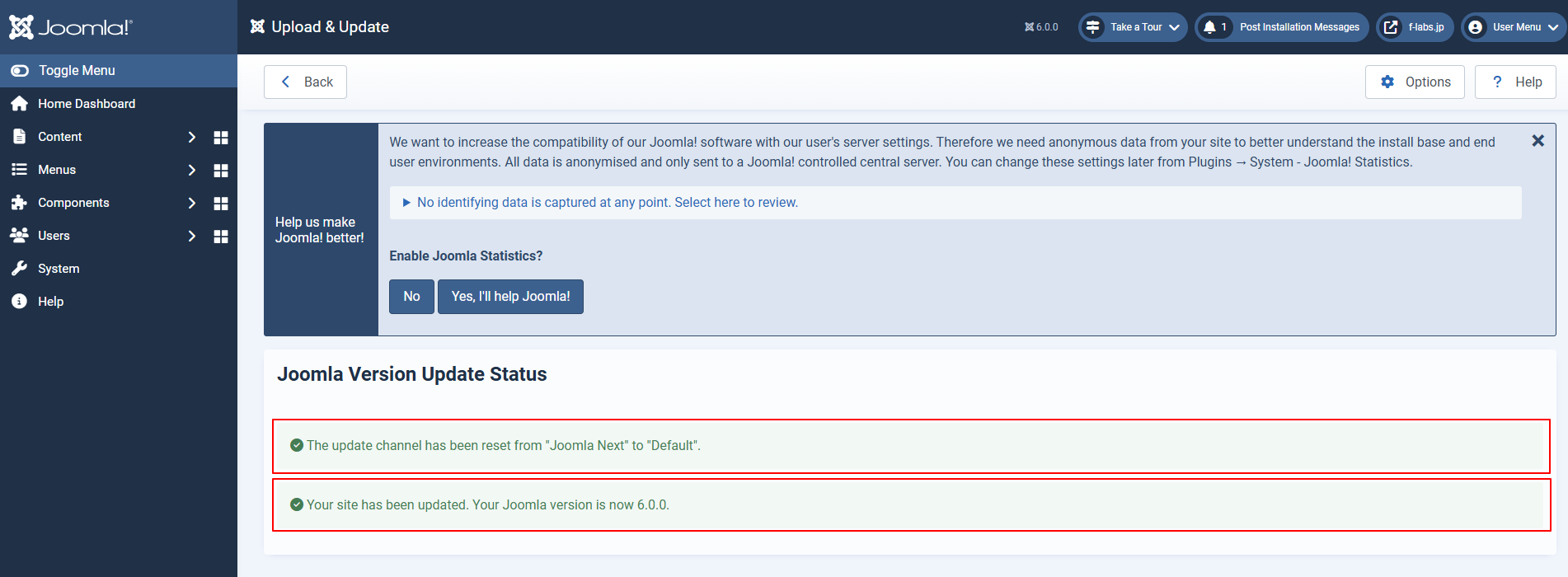Click 'Yes, I'll help Joomla!' button

[x=510, y=297]
